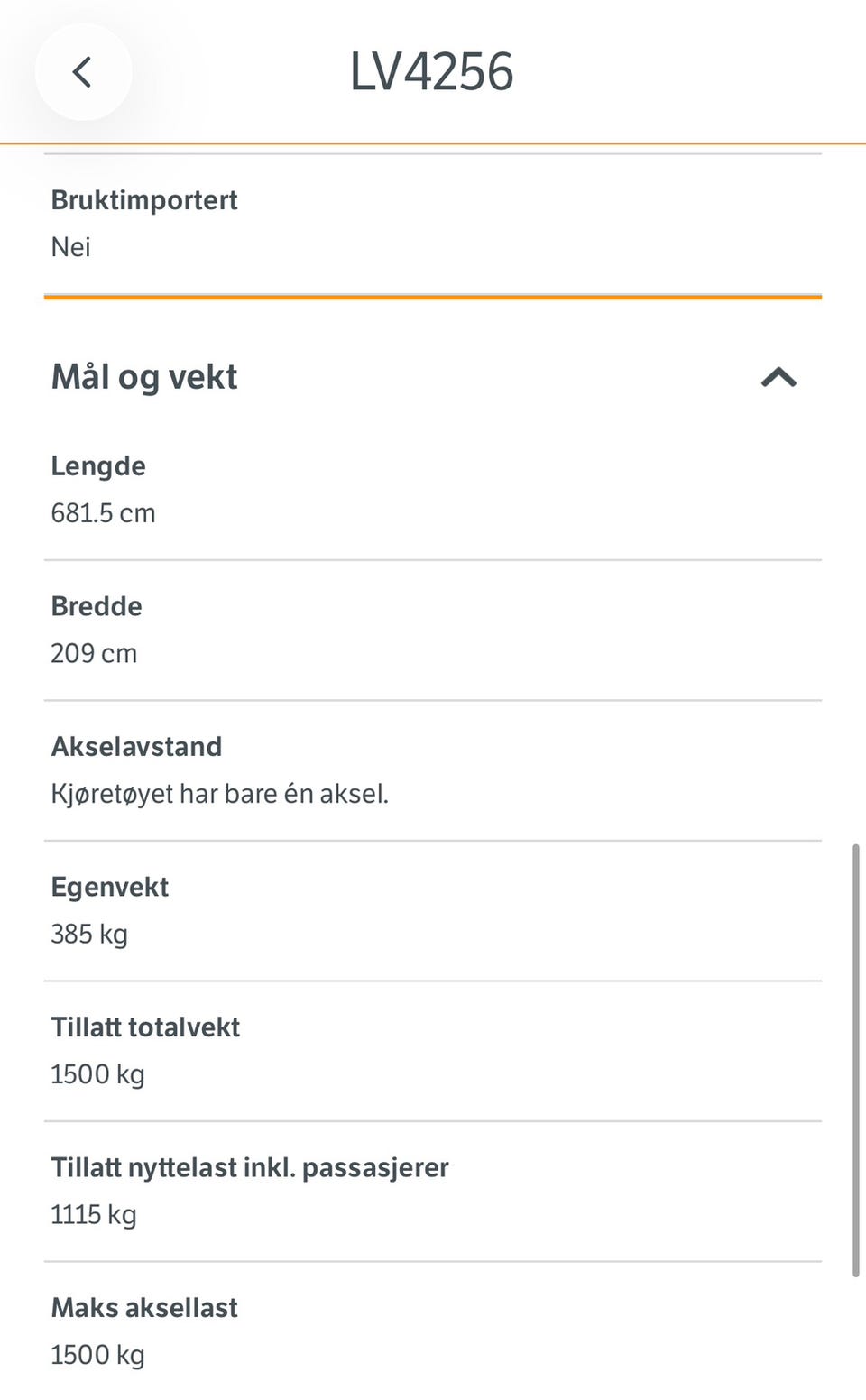Image resolution: width=866 pixels, height=1400 pixels.
Task: Select the Lengde field label
Action: pos(98,466)
